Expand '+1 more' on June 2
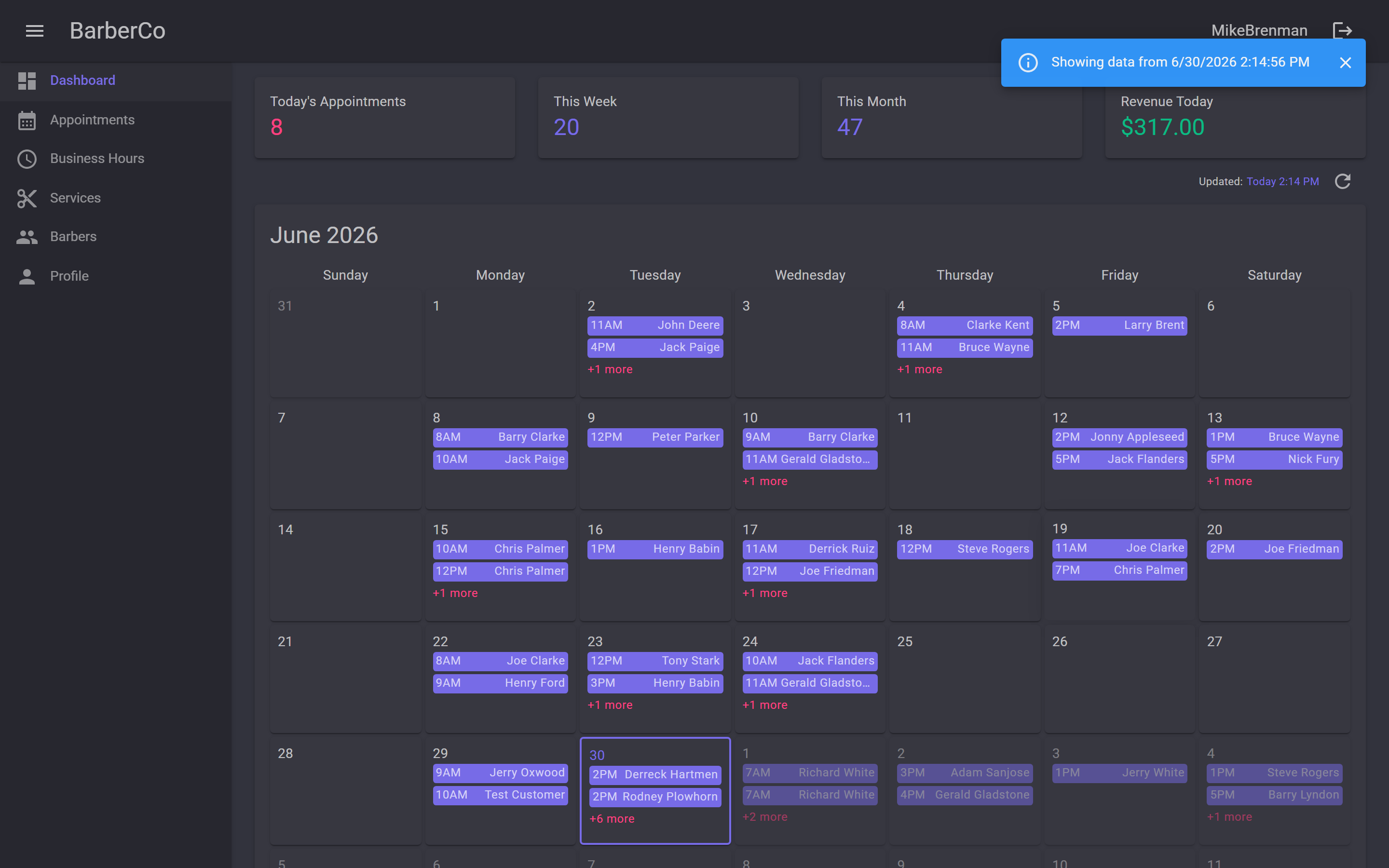This screenshot has height=868, width=1389. [x=610, y=370]
